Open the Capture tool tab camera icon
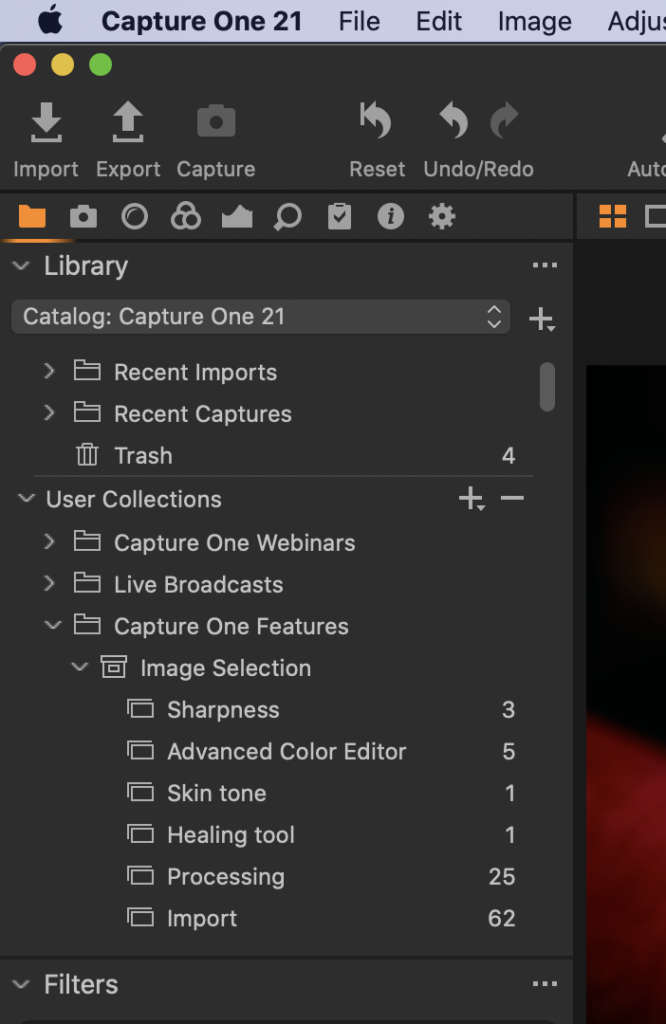 coord(84,216)
